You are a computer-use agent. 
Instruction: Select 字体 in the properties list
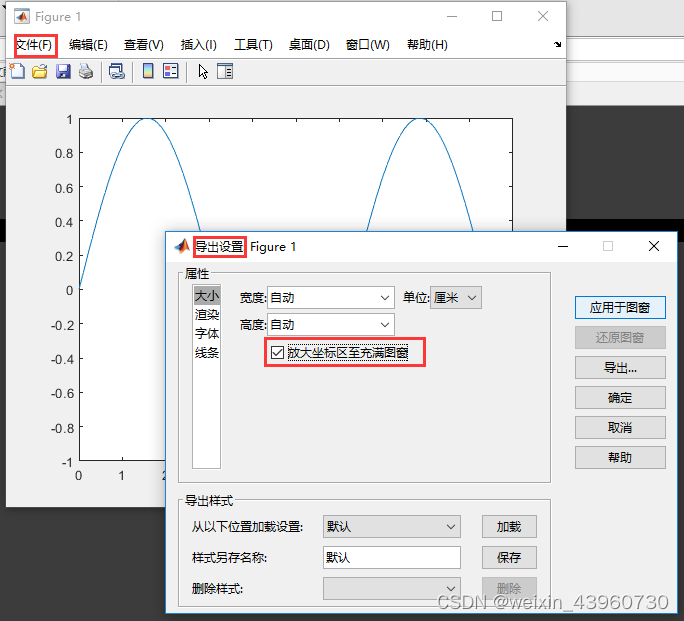point(206,334)
